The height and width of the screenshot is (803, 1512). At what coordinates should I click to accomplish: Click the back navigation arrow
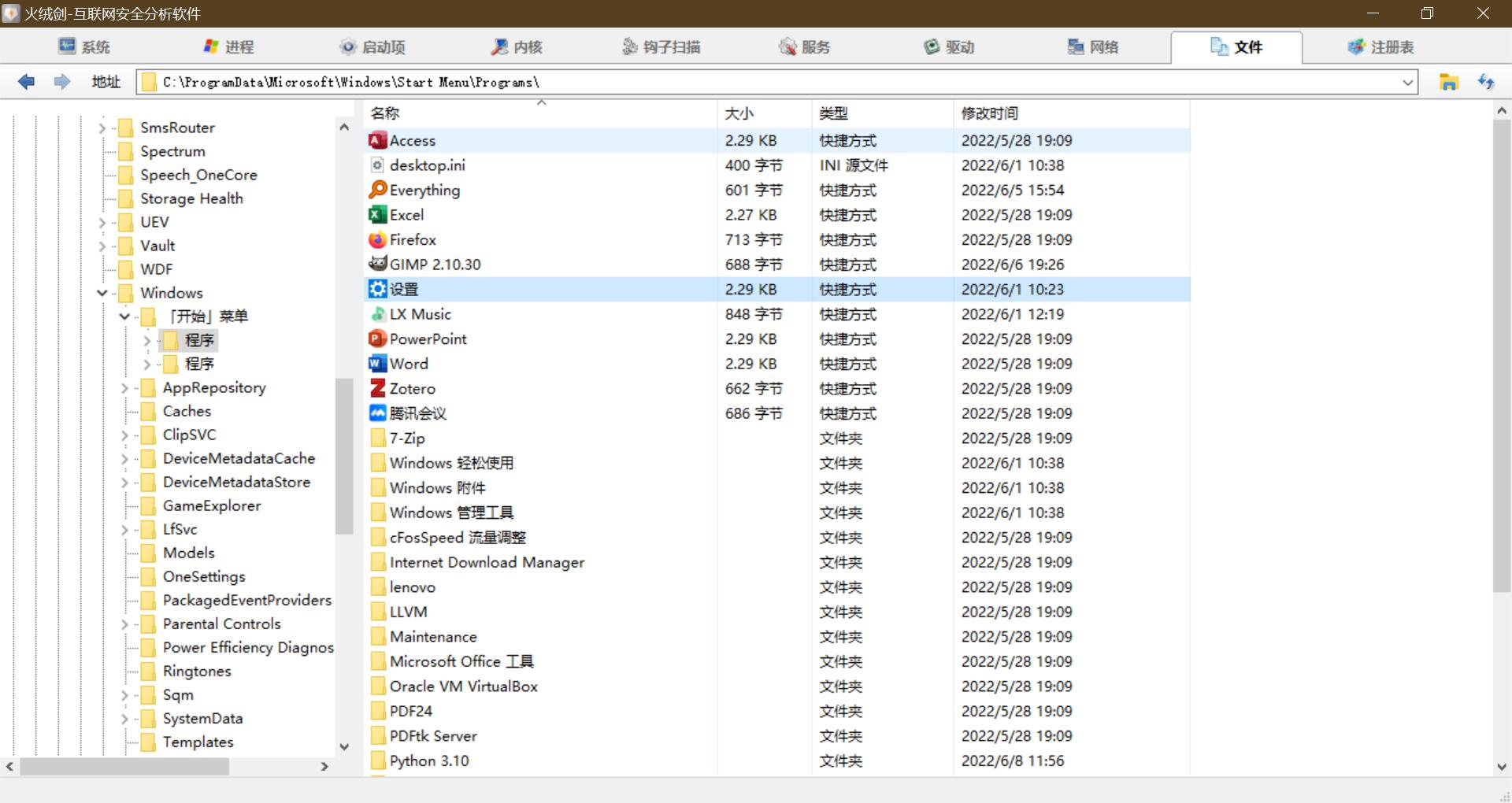[x=26, y=82]
